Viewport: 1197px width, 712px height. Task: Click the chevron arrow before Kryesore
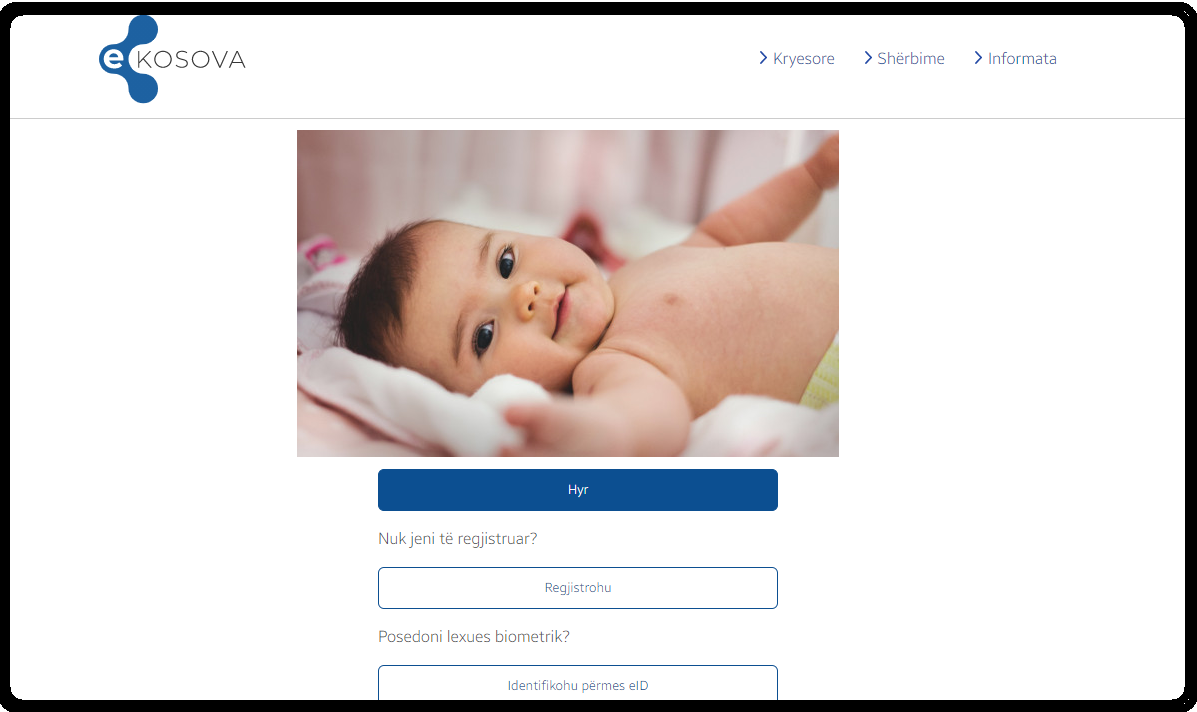coord(763,58)
